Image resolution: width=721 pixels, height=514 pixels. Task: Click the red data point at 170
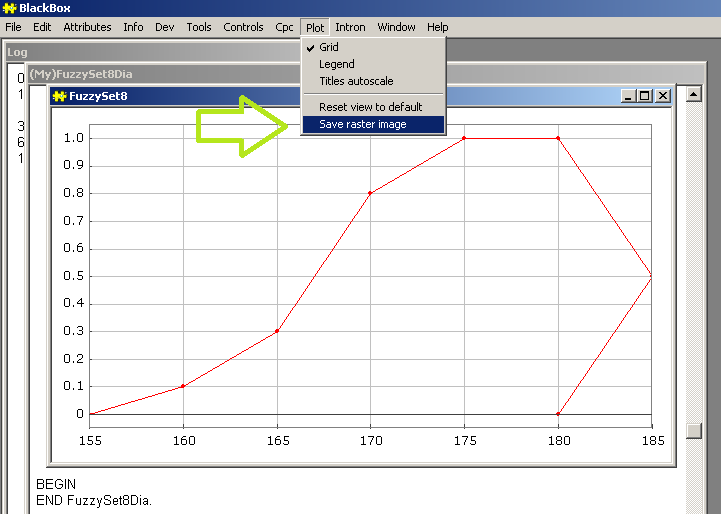(x=370, y=193)
